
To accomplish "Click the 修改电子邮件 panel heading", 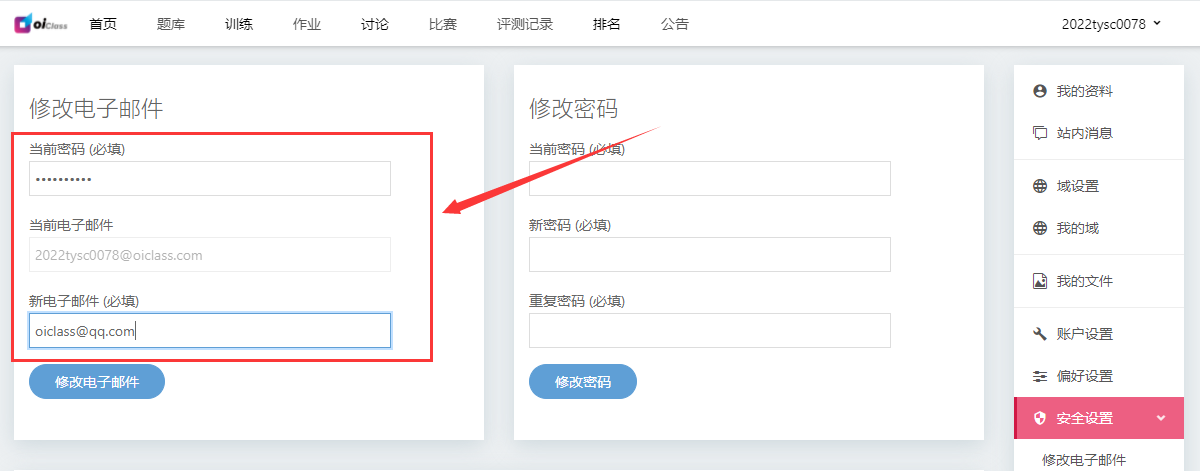I will [x=96, y=108].
